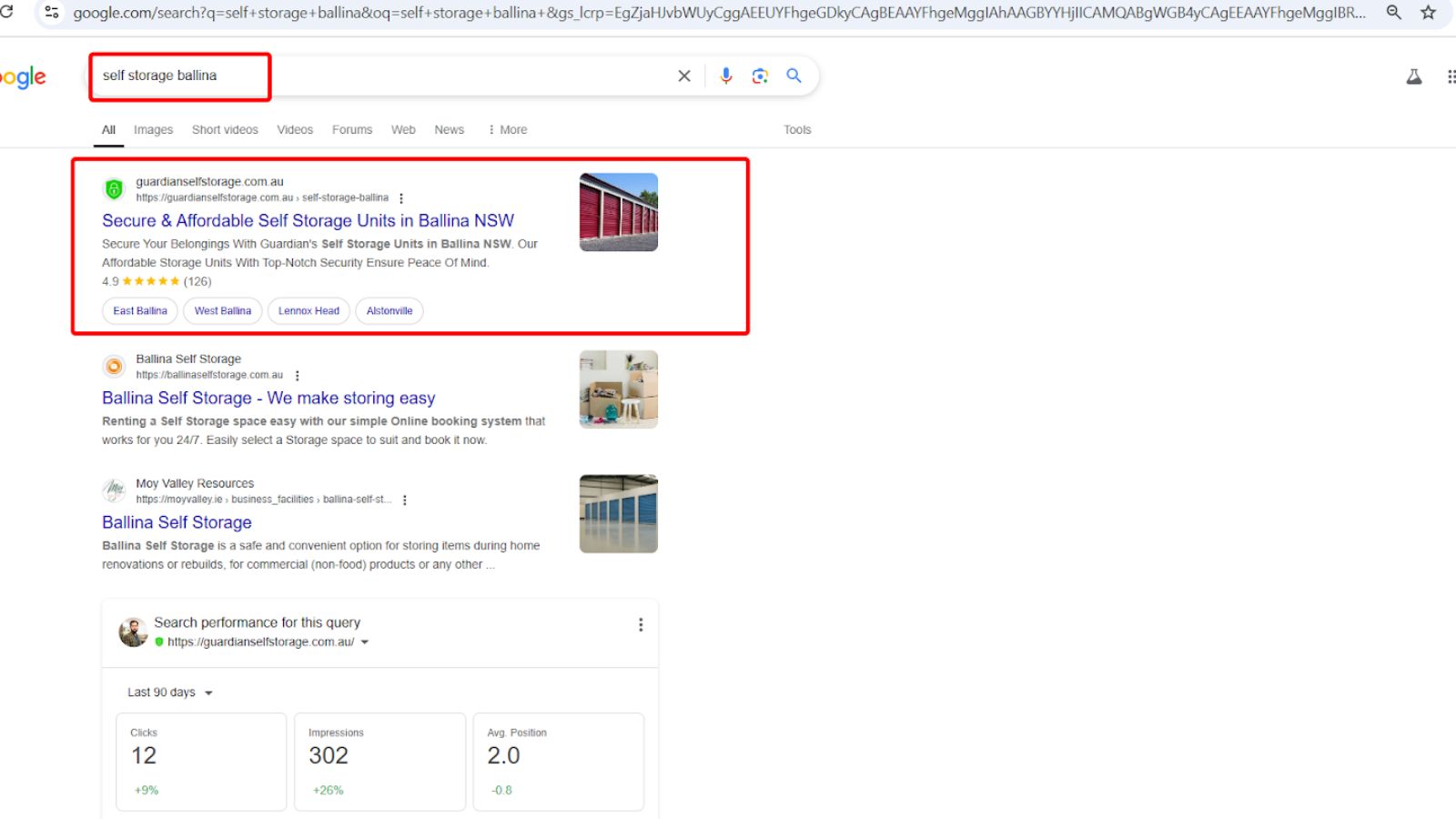Open the cardboard boxes thumbnail

pyautogui.click(x=619, y=389)
